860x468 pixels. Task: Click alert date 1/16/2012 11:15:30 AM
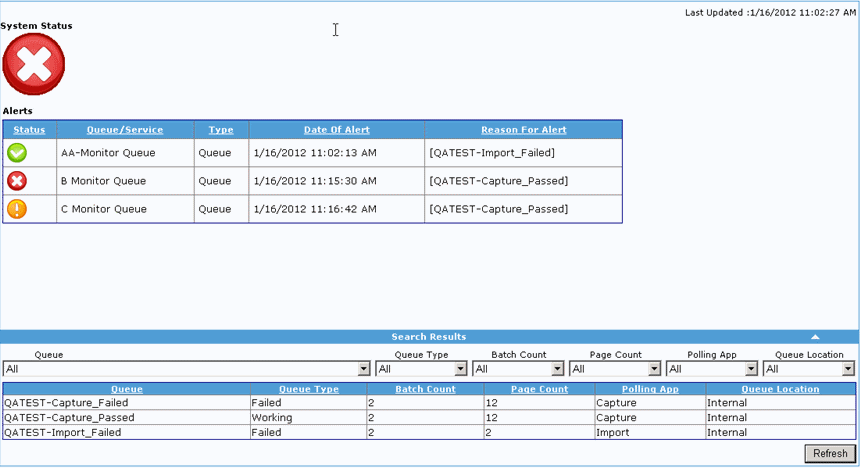(x=315, y=181)
